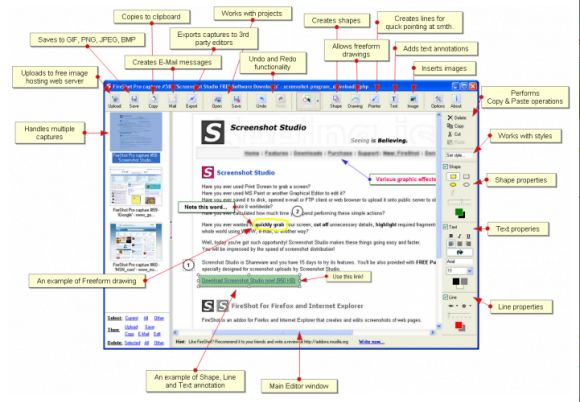Choose the outlined rectangle shape style

click(x=466, y=176)
